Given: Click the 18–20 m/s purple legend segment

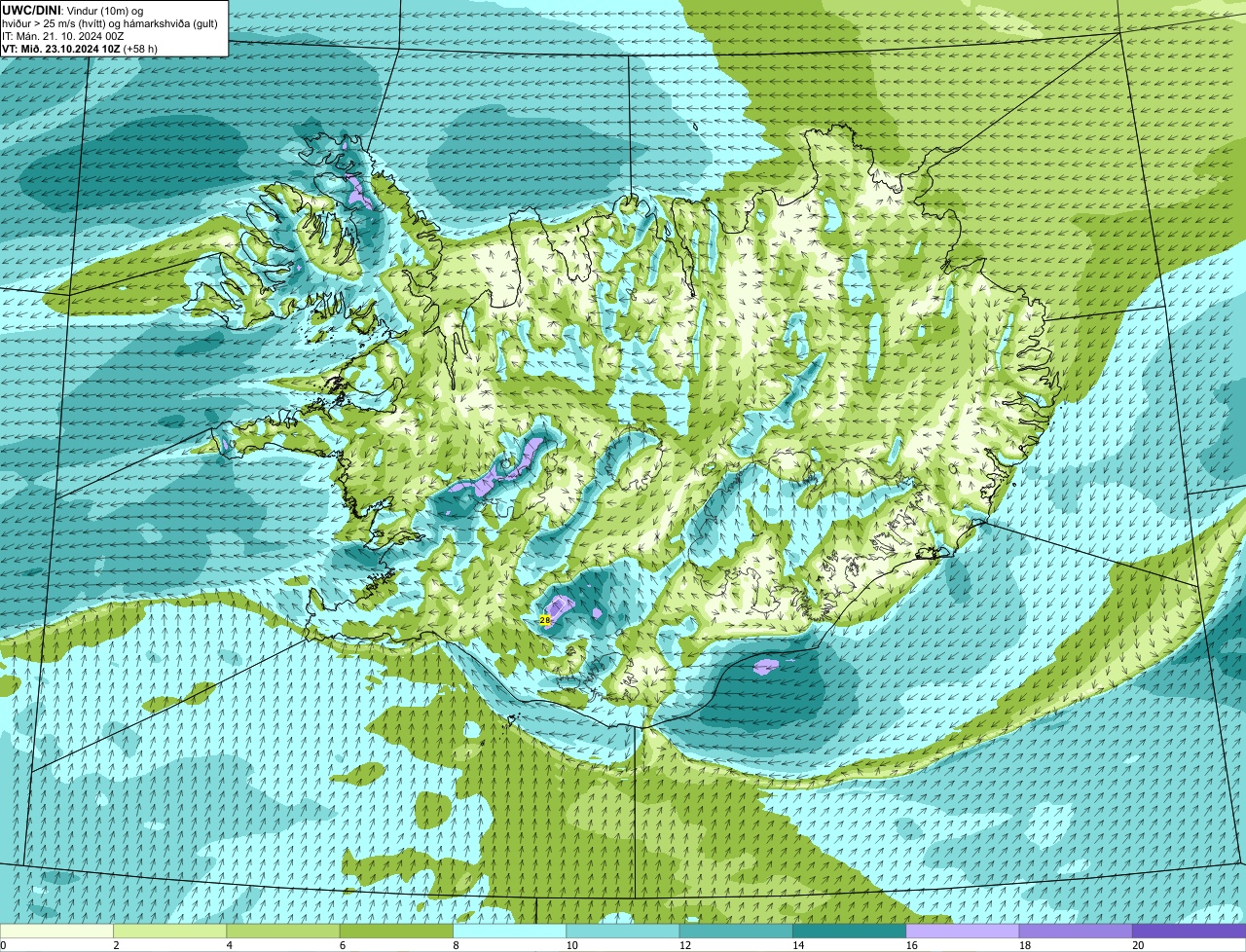Looking at the screenshot, I should [x=1076, y=931].
